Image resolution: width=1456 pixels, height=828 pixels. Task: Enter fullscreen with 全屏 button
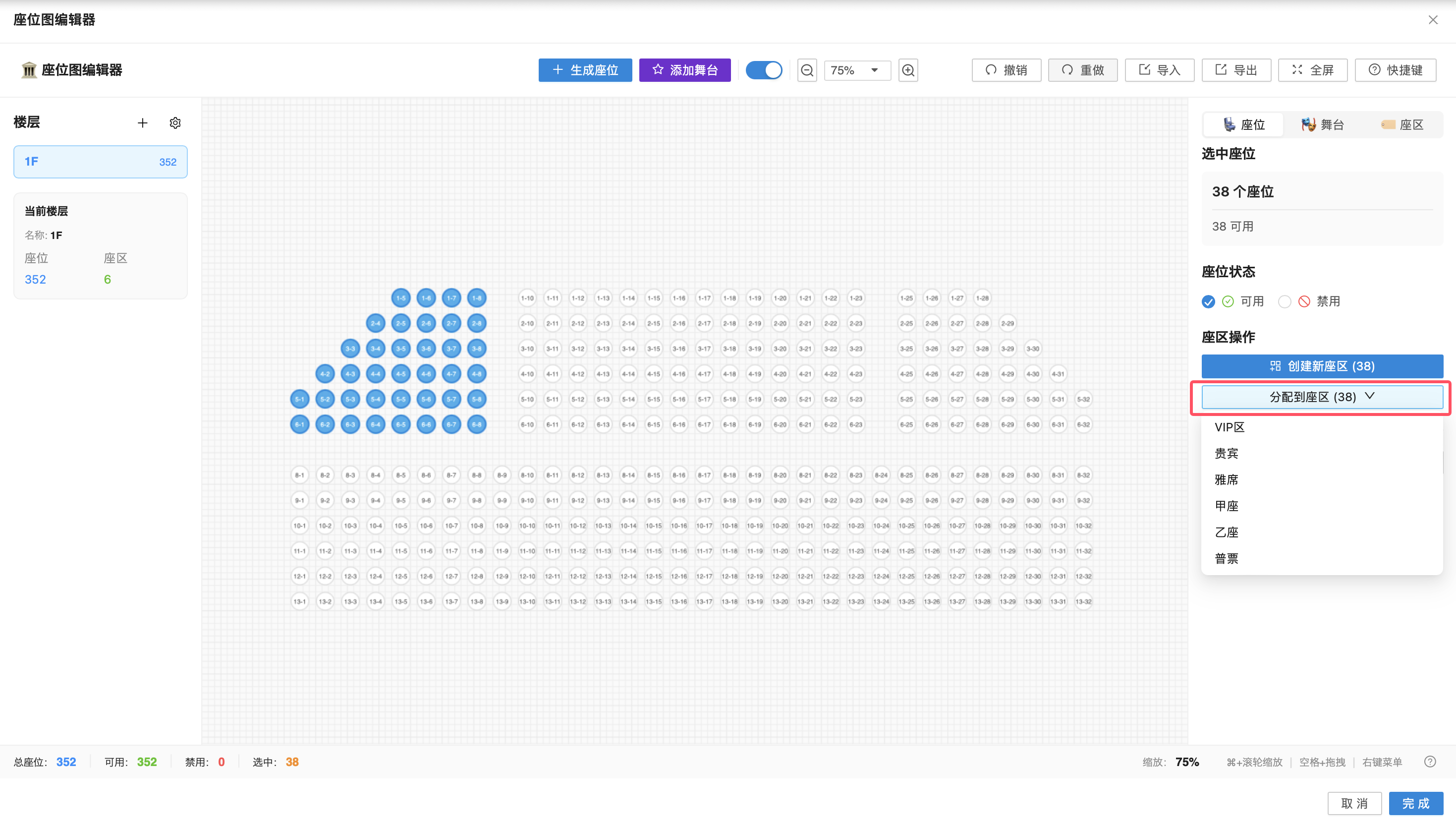coord(1312,70)
